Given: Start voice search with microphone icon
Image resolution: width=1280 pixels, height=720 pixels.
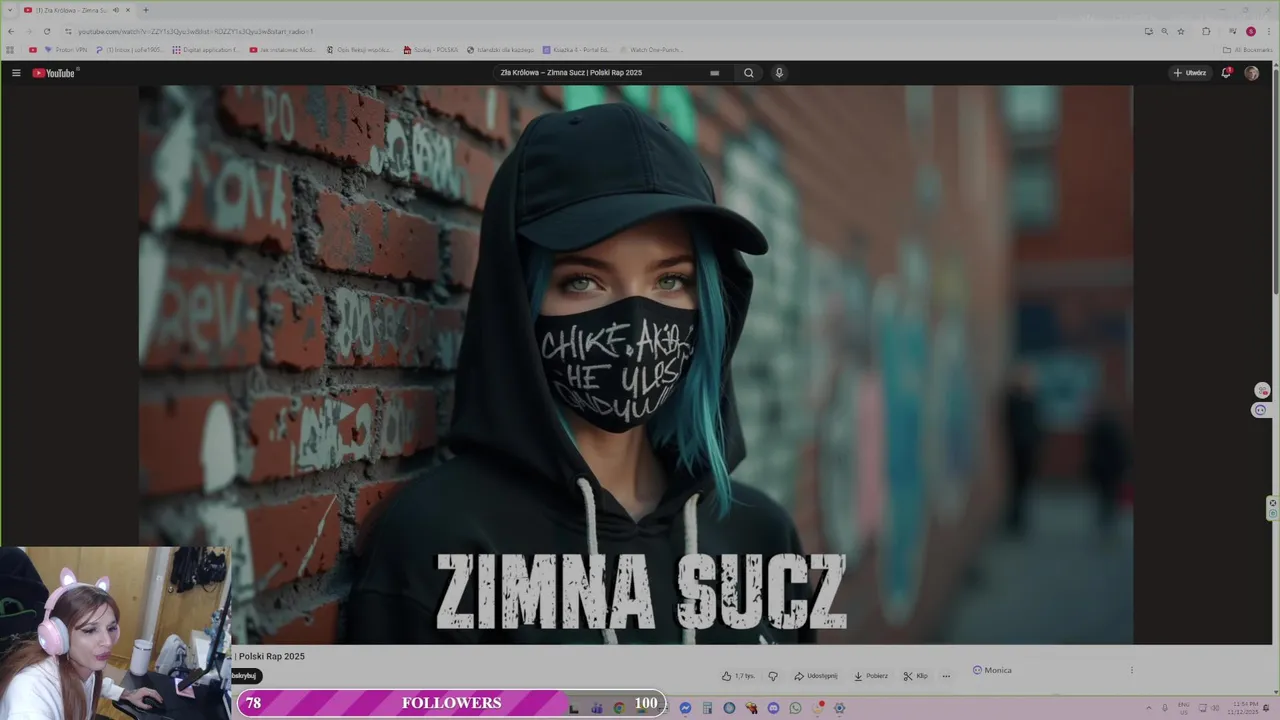Looking at the screenshot, I should point(779,73).
